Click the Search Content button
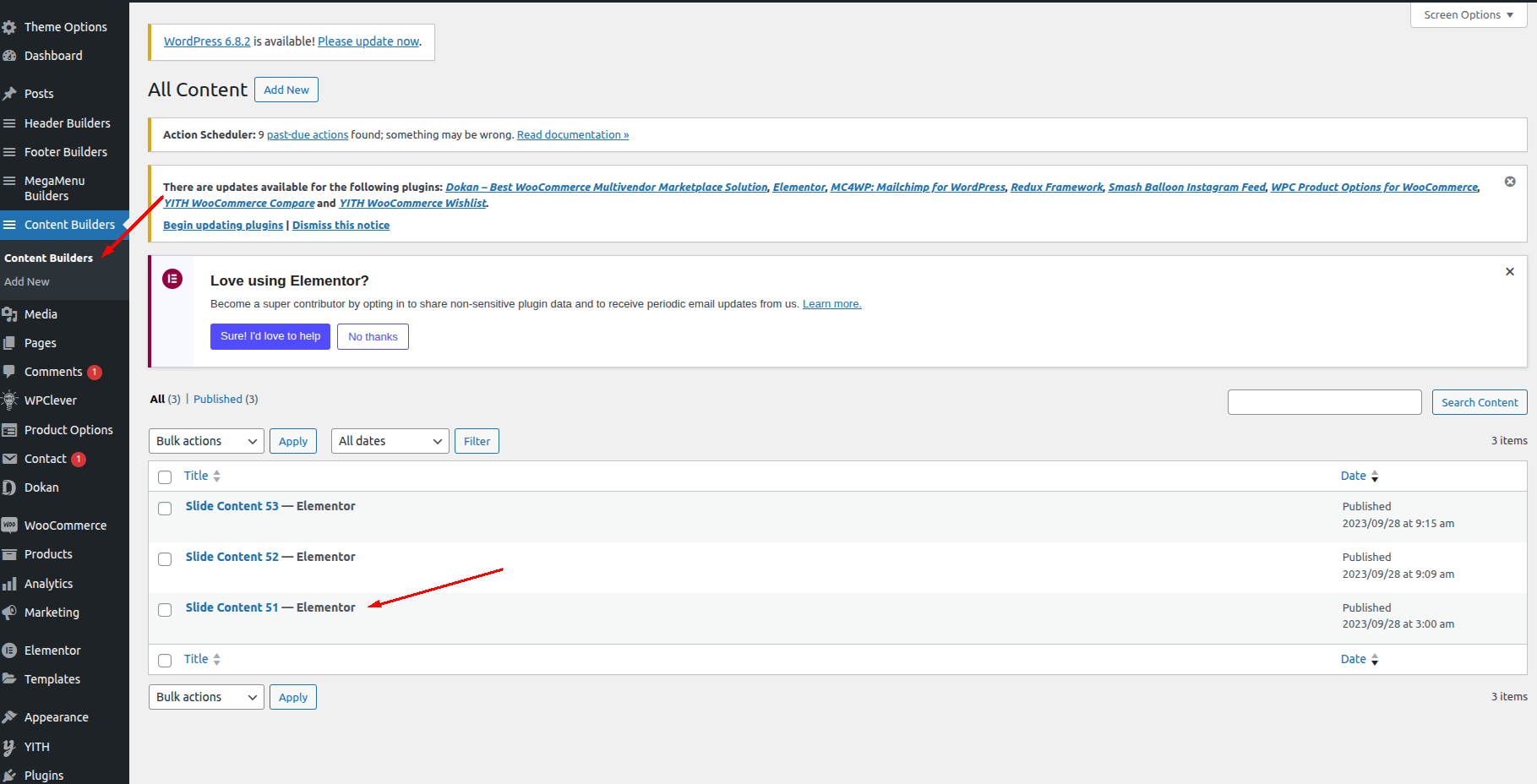 tap(1480, 402)
